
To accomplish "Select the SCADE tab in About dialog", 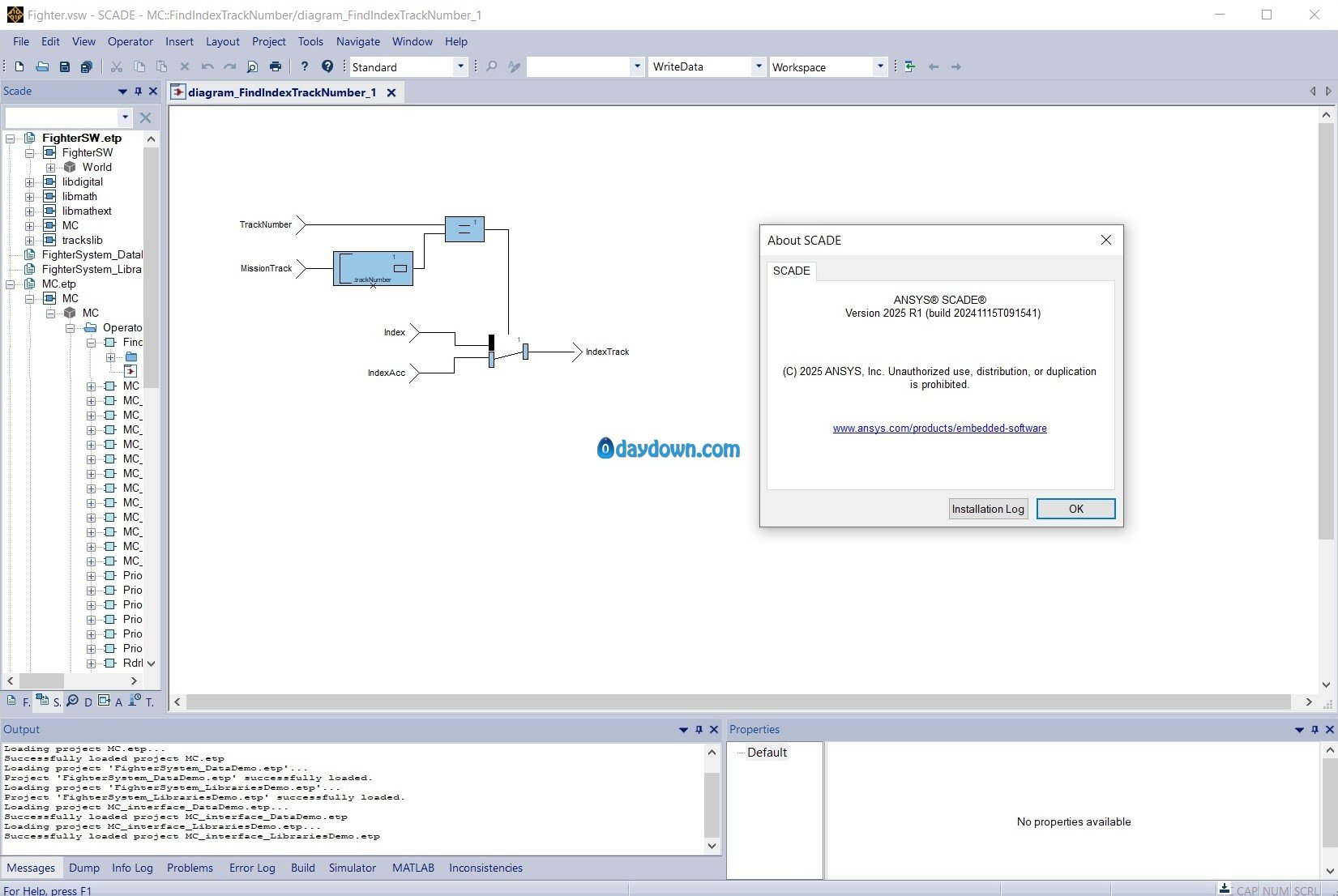I will (792, 271).
